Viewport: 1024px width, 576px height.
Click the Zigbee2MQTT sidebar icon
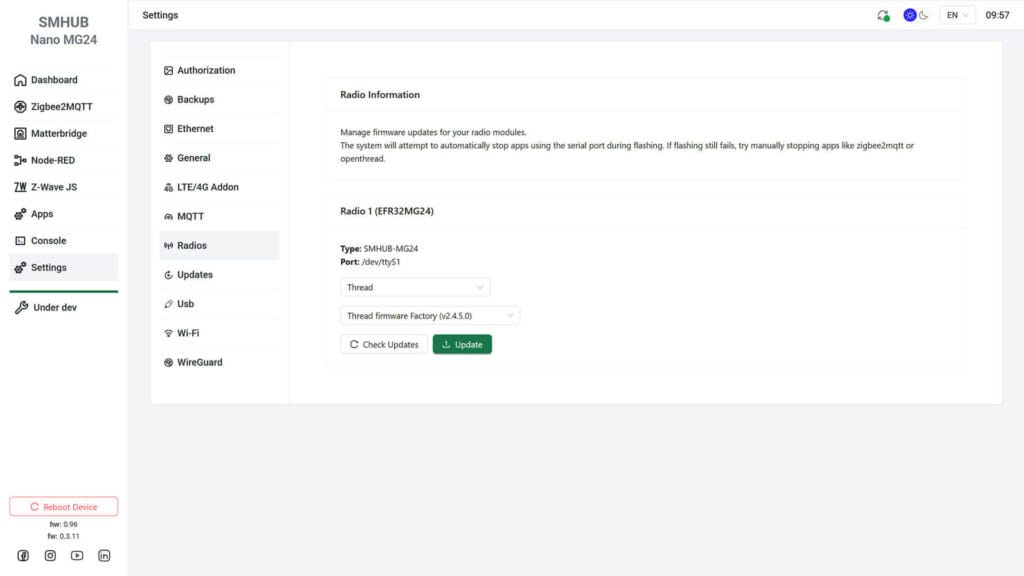click(20, 107)
